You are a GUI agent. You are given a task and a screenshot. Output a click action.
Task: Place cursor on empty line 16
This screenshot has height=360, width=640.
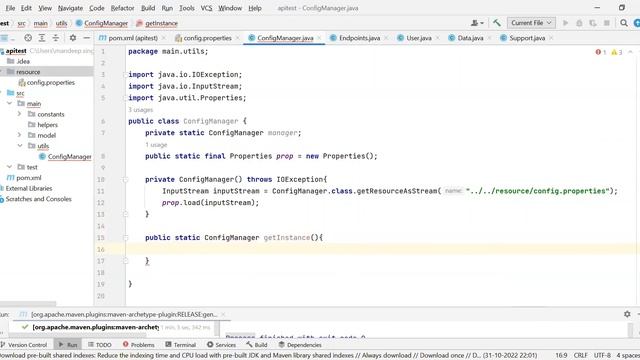coord(382,249)
